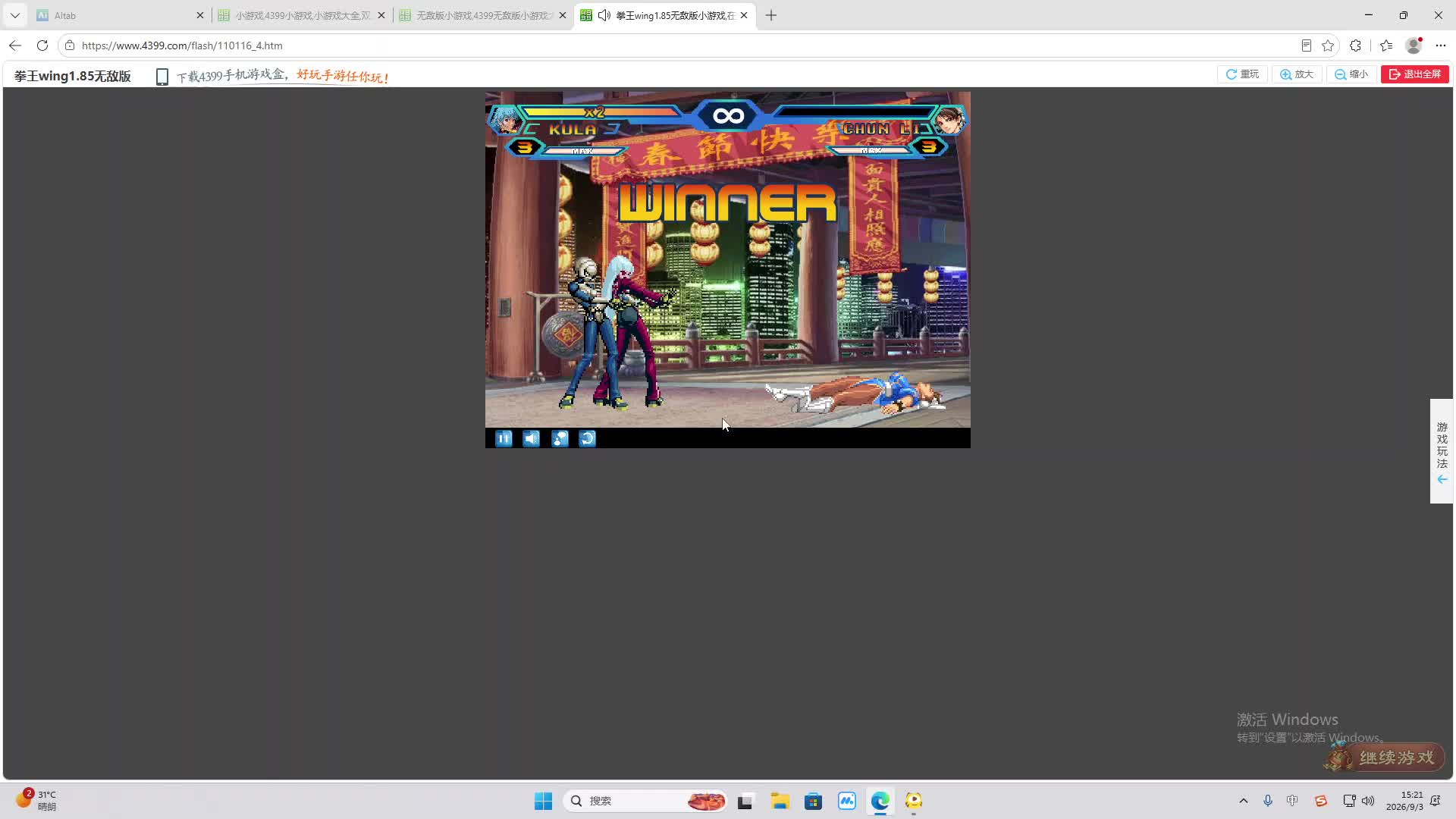The height and width of the screenshot is (819, 1456).
Task: Refresh the current page
Action: 42,45
